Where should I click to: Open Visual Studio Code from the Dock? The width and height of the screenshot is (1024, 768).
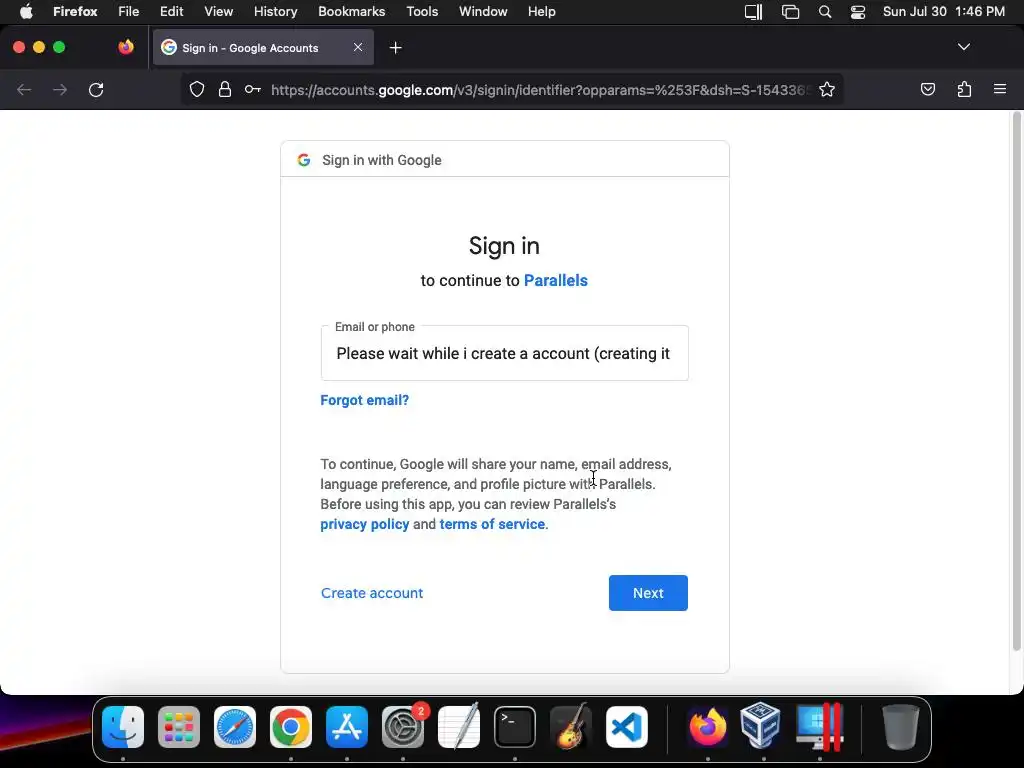627,727
